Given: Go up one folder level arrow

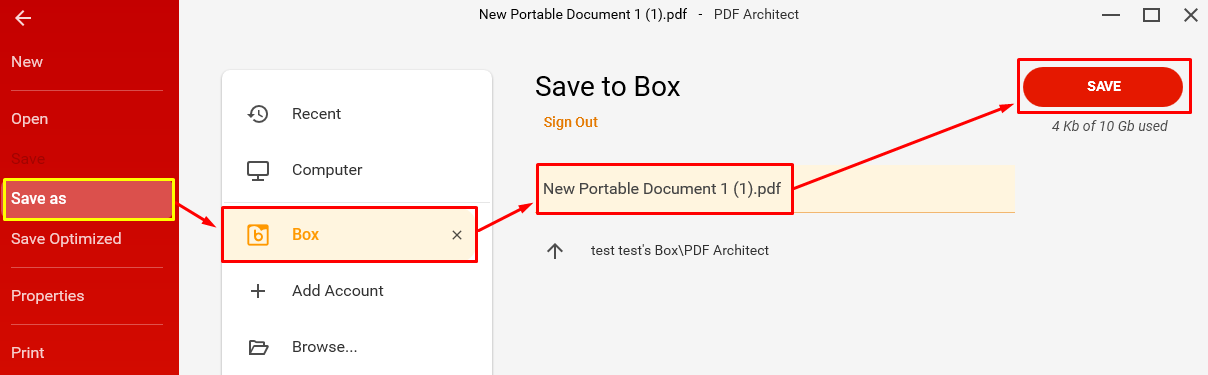Looking at the screenshot, I should [x=555, y=251].
